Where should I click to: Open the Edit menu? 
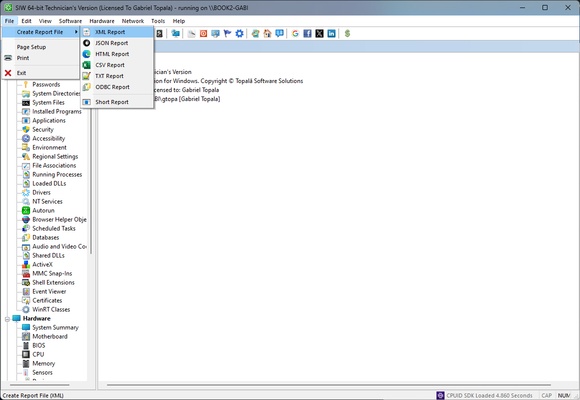click(26, 21)
